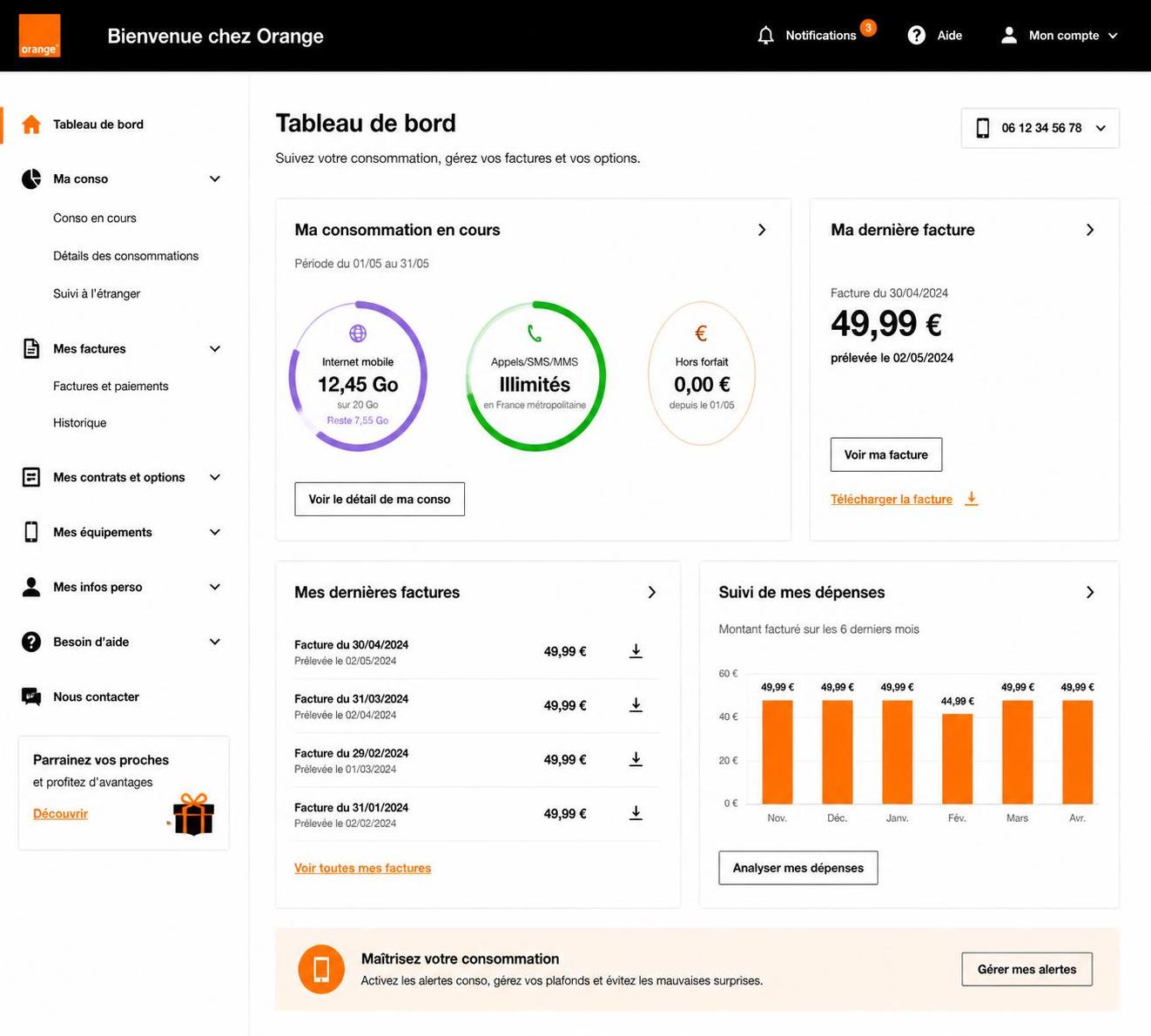Click Voir ma facture button
Viewport: 1151px width, 1036px height.
886,454
